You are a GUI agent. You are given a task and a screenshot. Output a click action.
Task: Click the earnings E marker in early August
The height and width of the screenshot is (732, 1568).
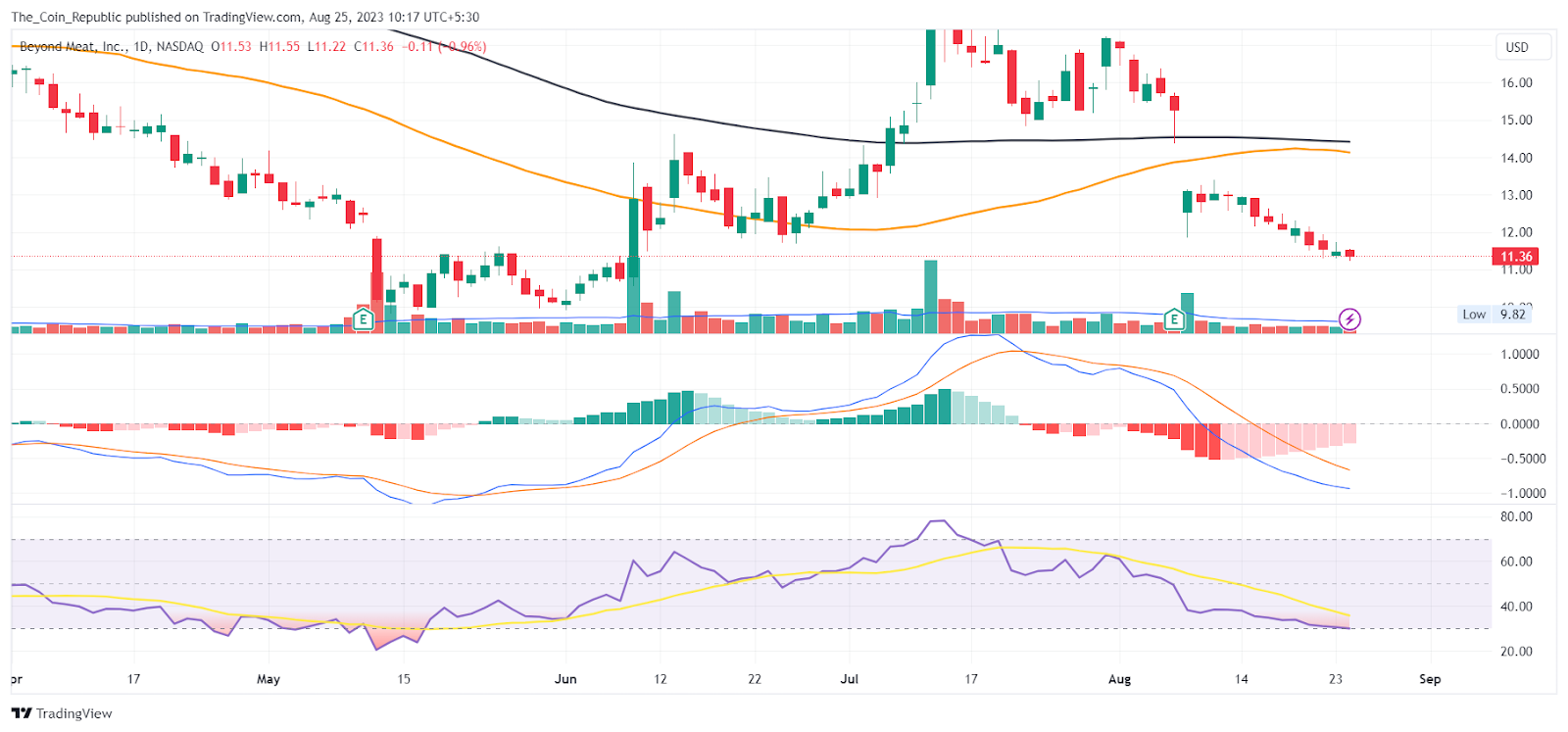[x=1174, y=319]
